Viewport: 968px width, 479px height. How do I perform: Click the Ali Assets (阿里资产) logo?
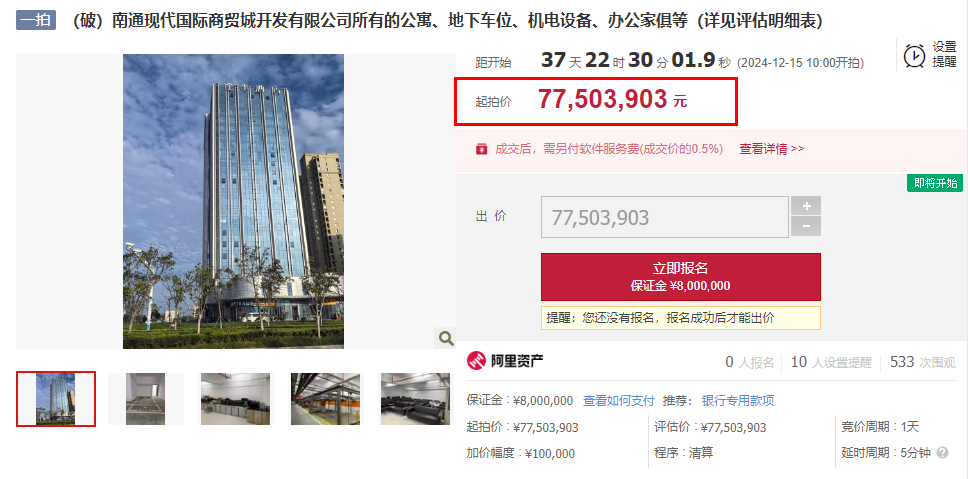505,360
